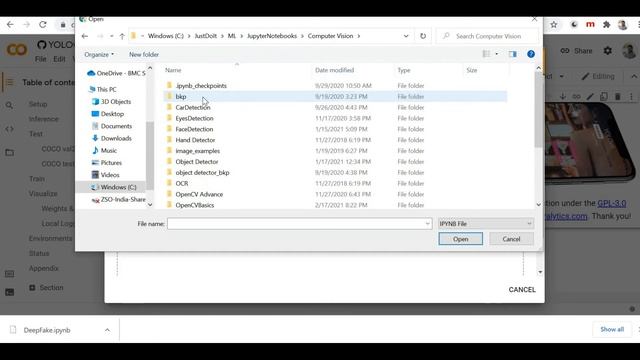Click the Search Computer Vision box
Screen dimensions: 640x360
coord(488,36)
